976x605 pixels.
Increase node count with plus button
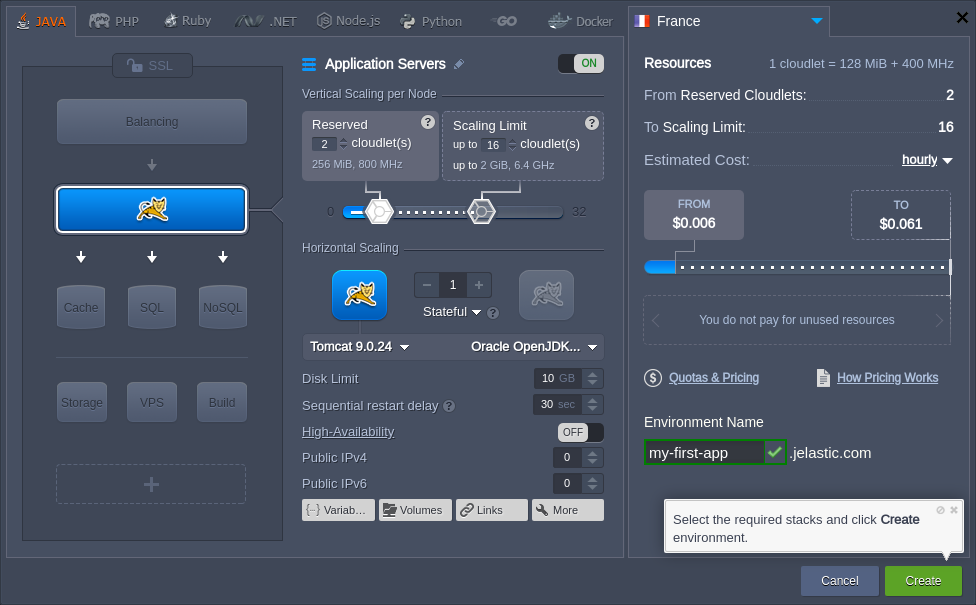tap(479, 285)
